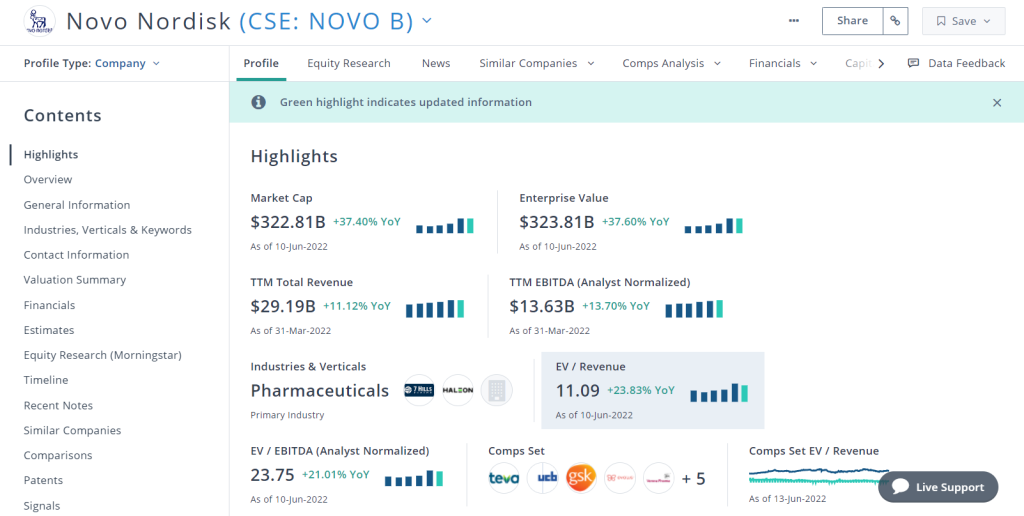Click the info icon in green banner
Image resolution: width=1024 pixels, height=516 pixels.
[x=259, y=102]
